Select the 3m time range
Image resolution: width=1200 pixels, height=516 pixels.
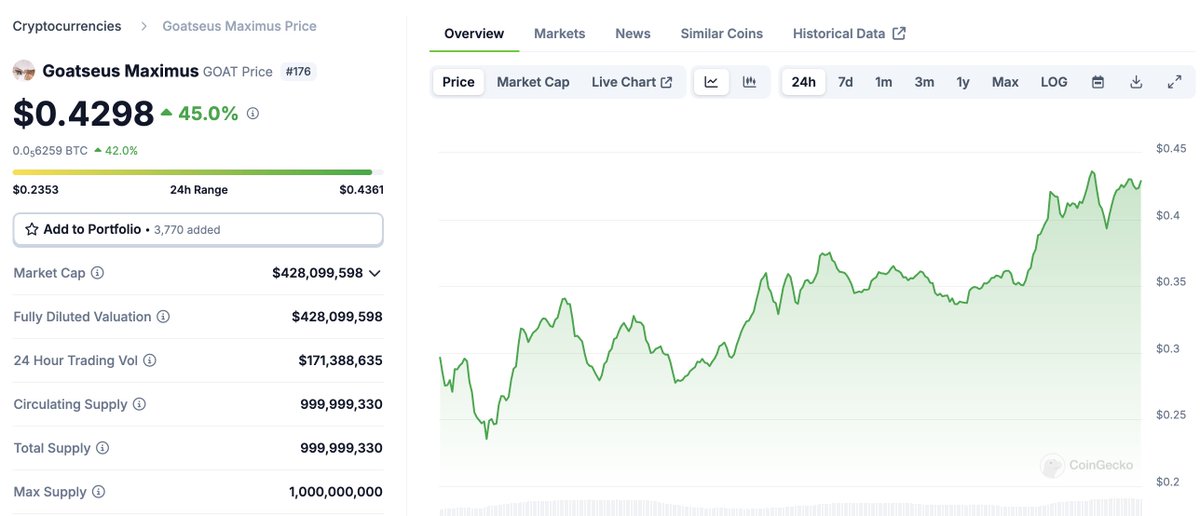[x=924, y=82]
